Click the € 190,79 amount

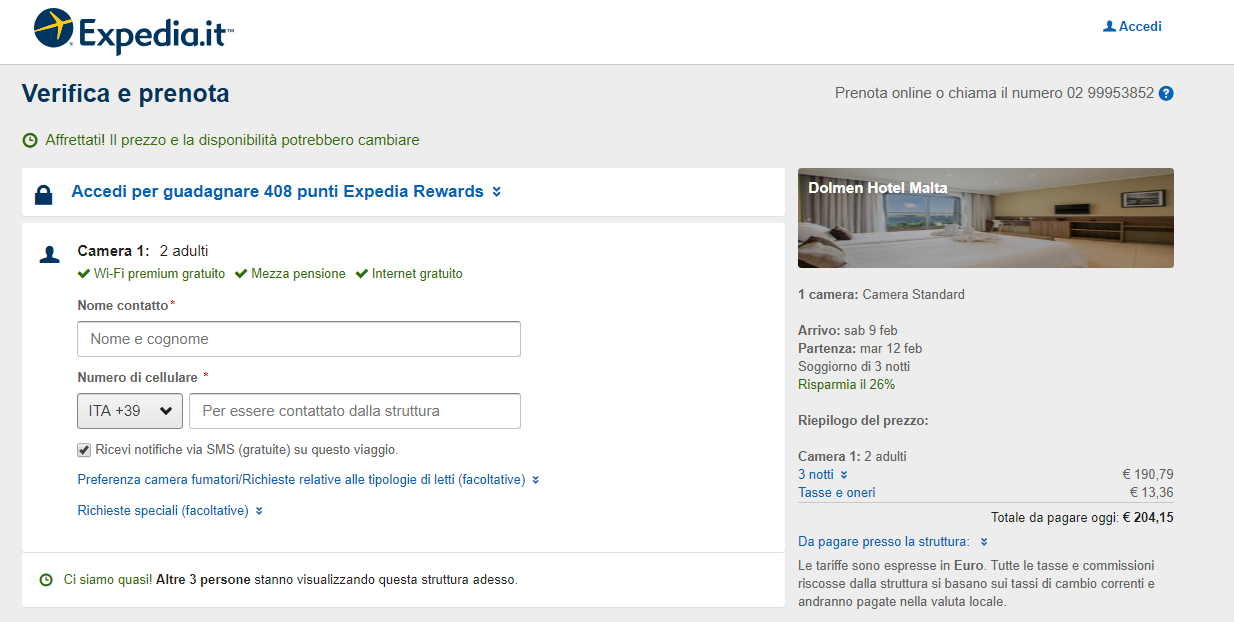point(1148,475)
